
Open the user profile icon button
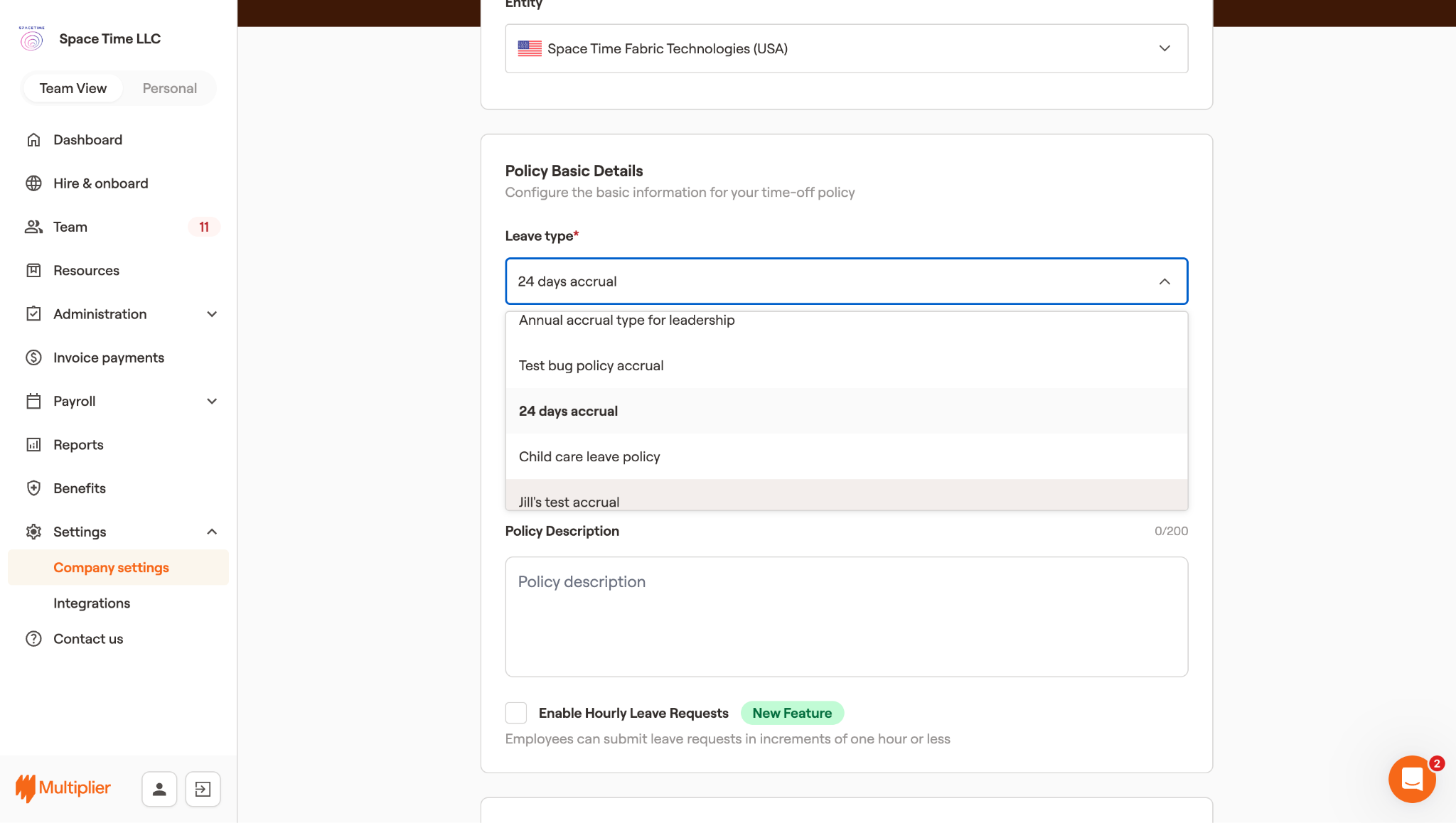[x=159, y=789]
